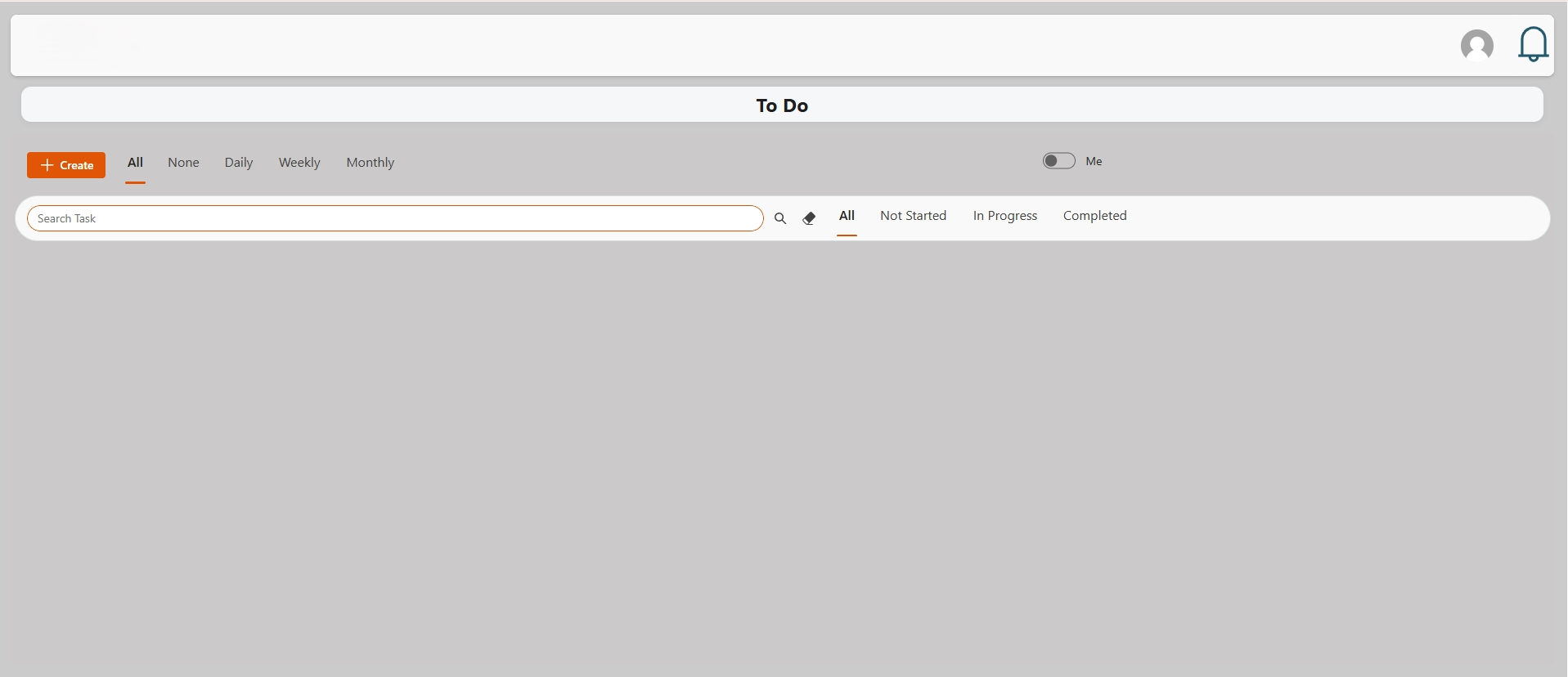Focus the Search Task input field
The width and height of the screenshot is (1568, 677).
click(395, 218)
